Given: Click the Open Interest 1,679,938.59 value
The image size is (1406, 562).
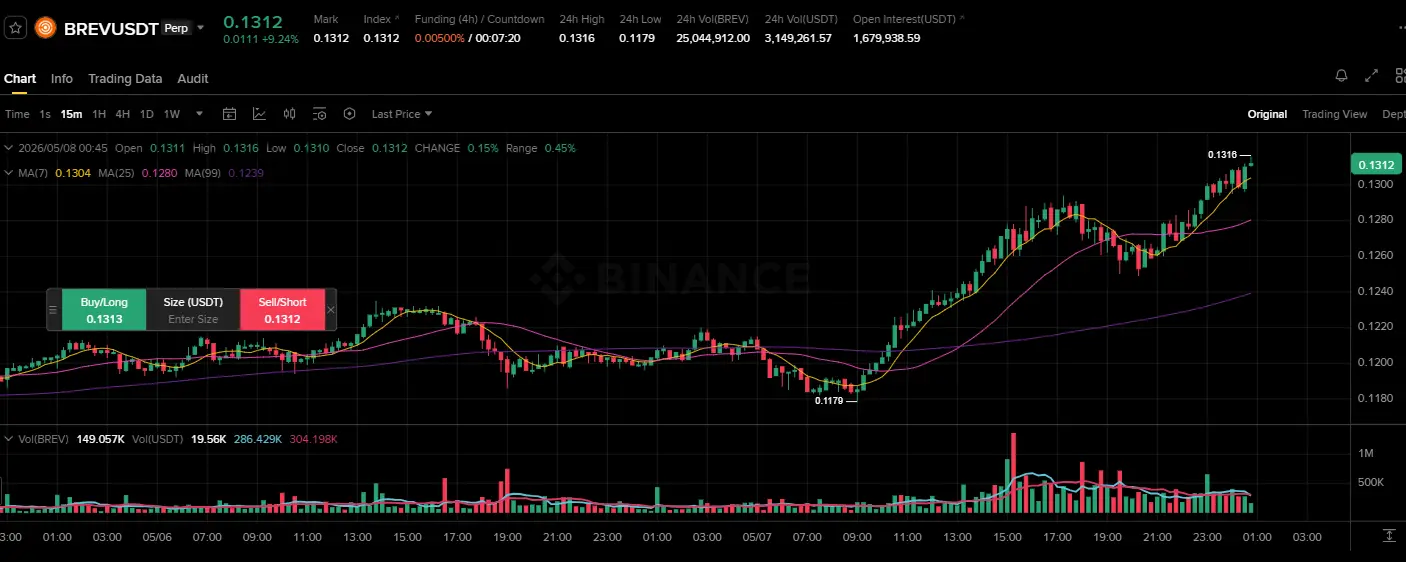Looking at the screenshot, I should tap(887, 38).
